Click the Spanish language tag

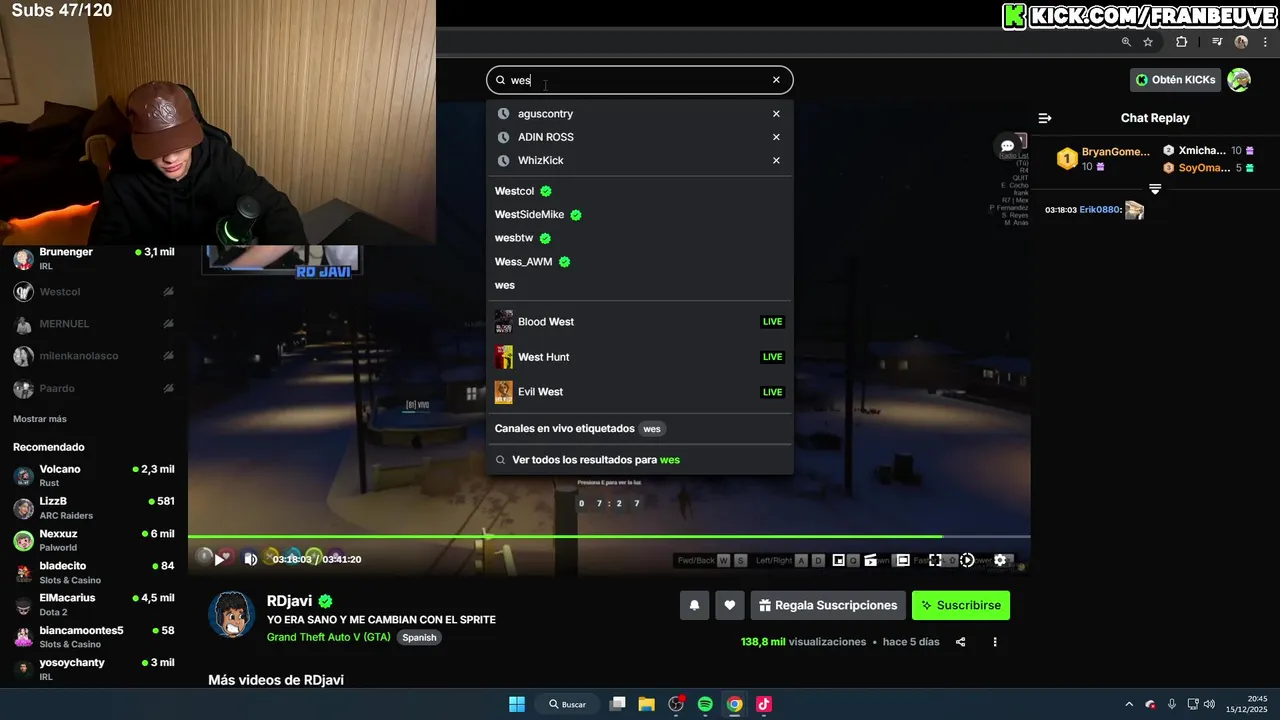pyautogui.click(x=420, y=637)
